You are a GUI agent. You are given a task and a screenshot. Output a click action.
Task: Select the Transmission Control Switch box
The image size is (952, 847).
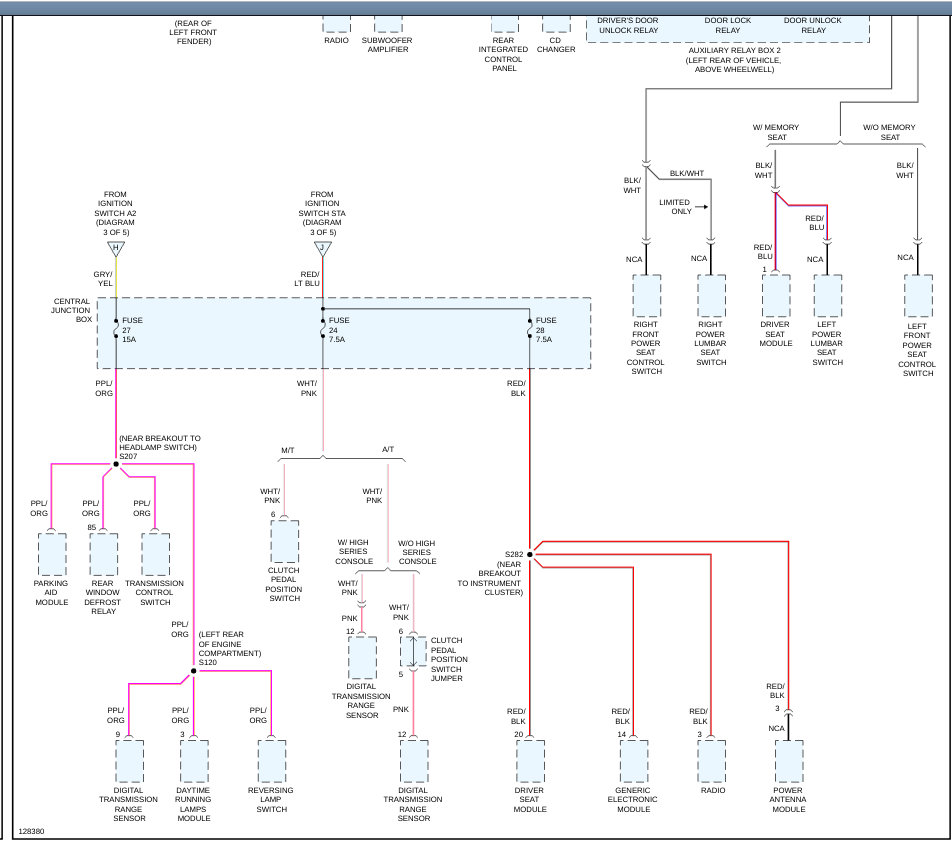pos(155,554)
